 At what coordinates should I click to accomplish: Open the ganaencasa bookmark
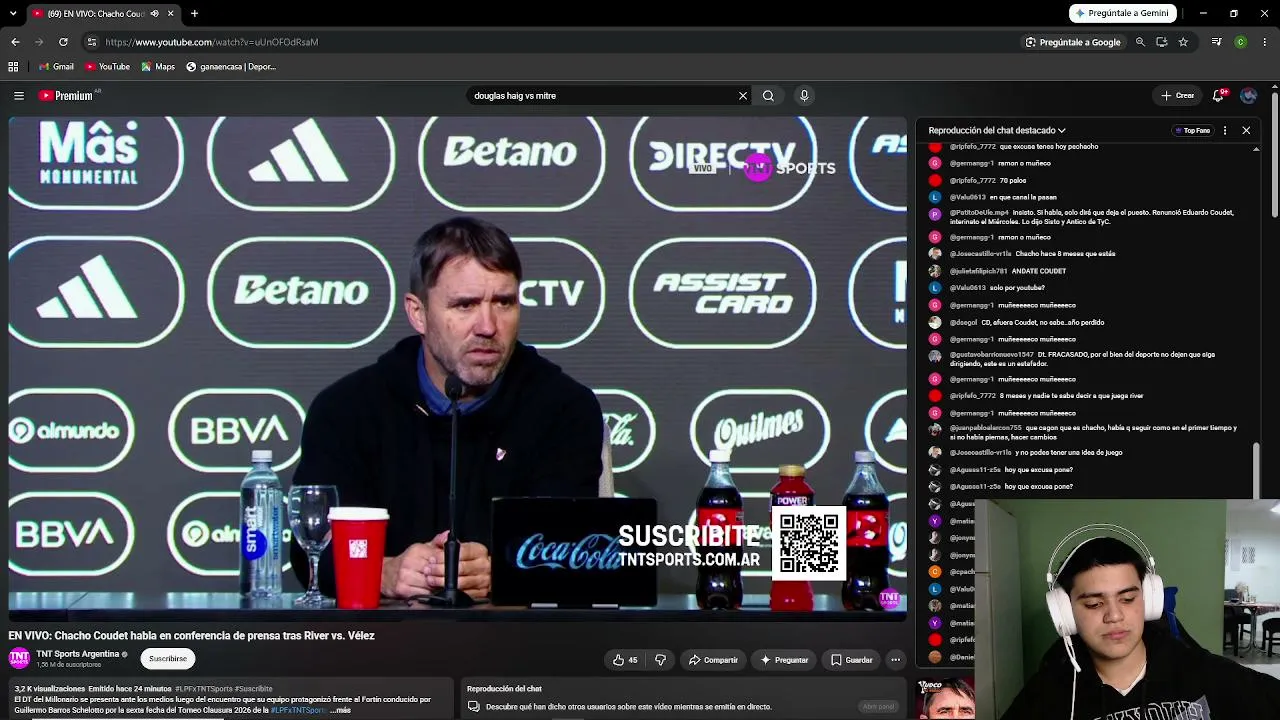coord(231,67)
